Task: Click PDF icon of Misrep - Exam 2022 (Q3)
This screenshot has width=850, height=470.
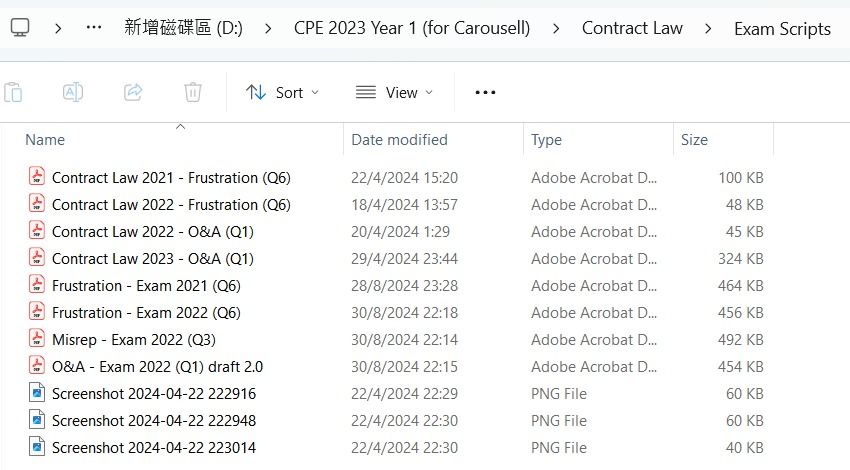Action: tap(37, 339)
